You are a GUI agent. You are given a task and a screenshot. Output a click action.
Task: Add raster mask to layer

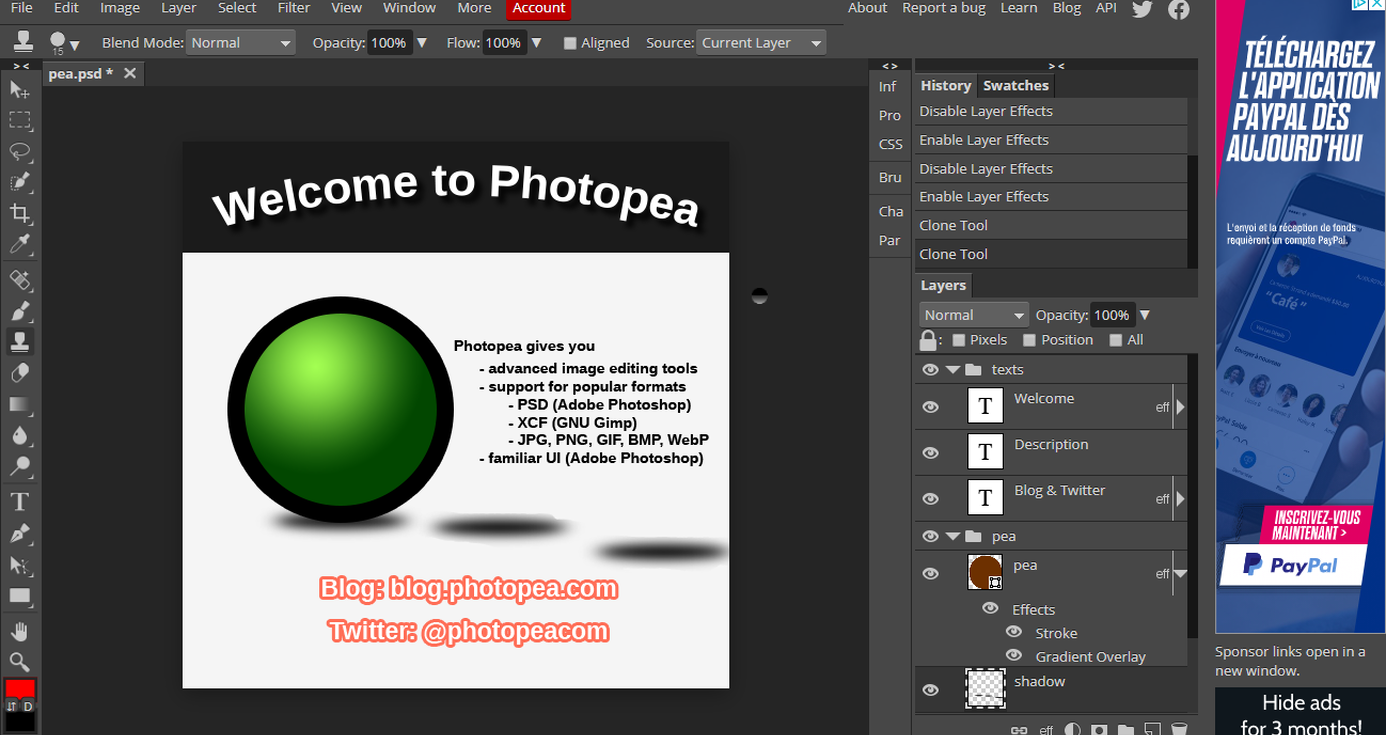1099,729
